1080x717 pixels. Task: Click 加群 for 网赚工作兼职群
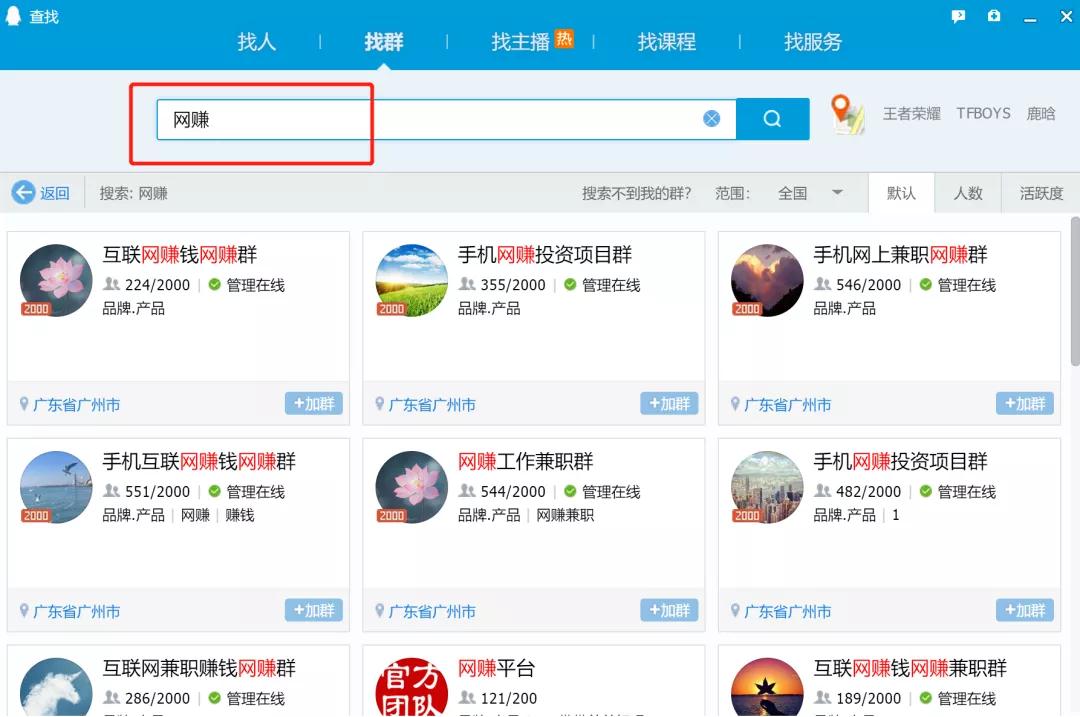[x=669, y=611]
